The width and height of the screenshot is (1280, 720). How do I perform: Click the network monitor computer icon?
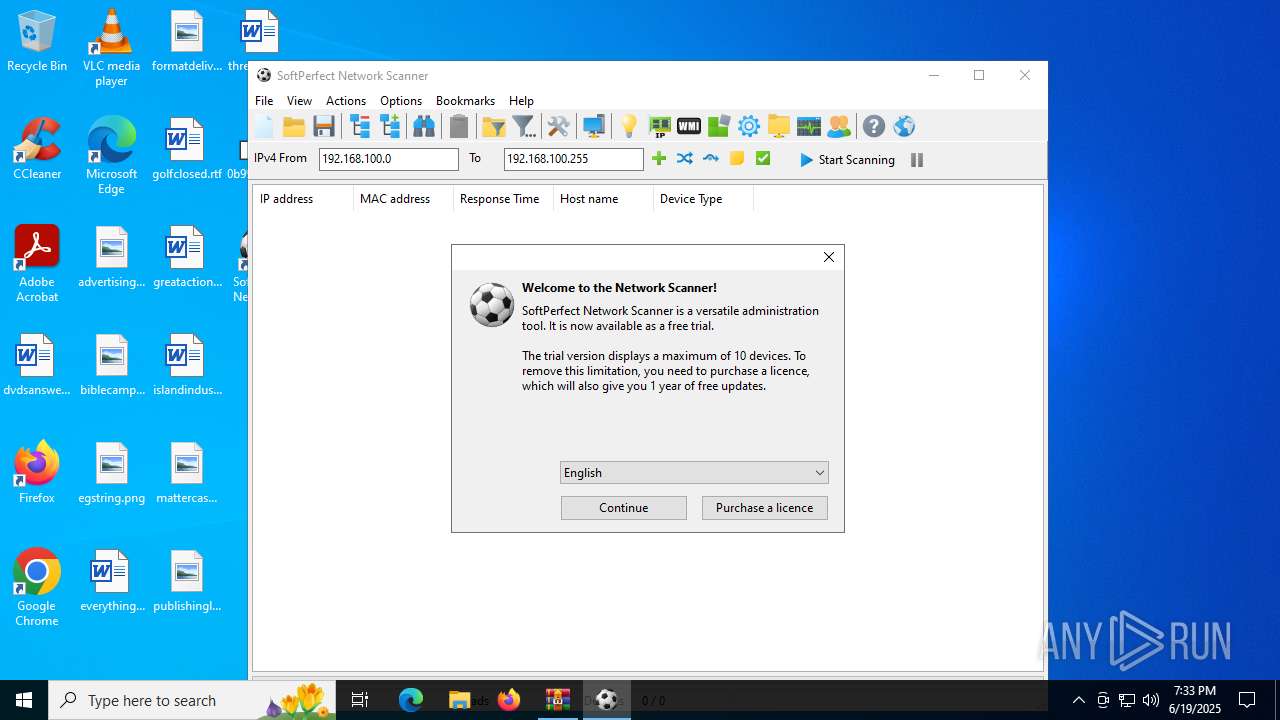(594, 126)
